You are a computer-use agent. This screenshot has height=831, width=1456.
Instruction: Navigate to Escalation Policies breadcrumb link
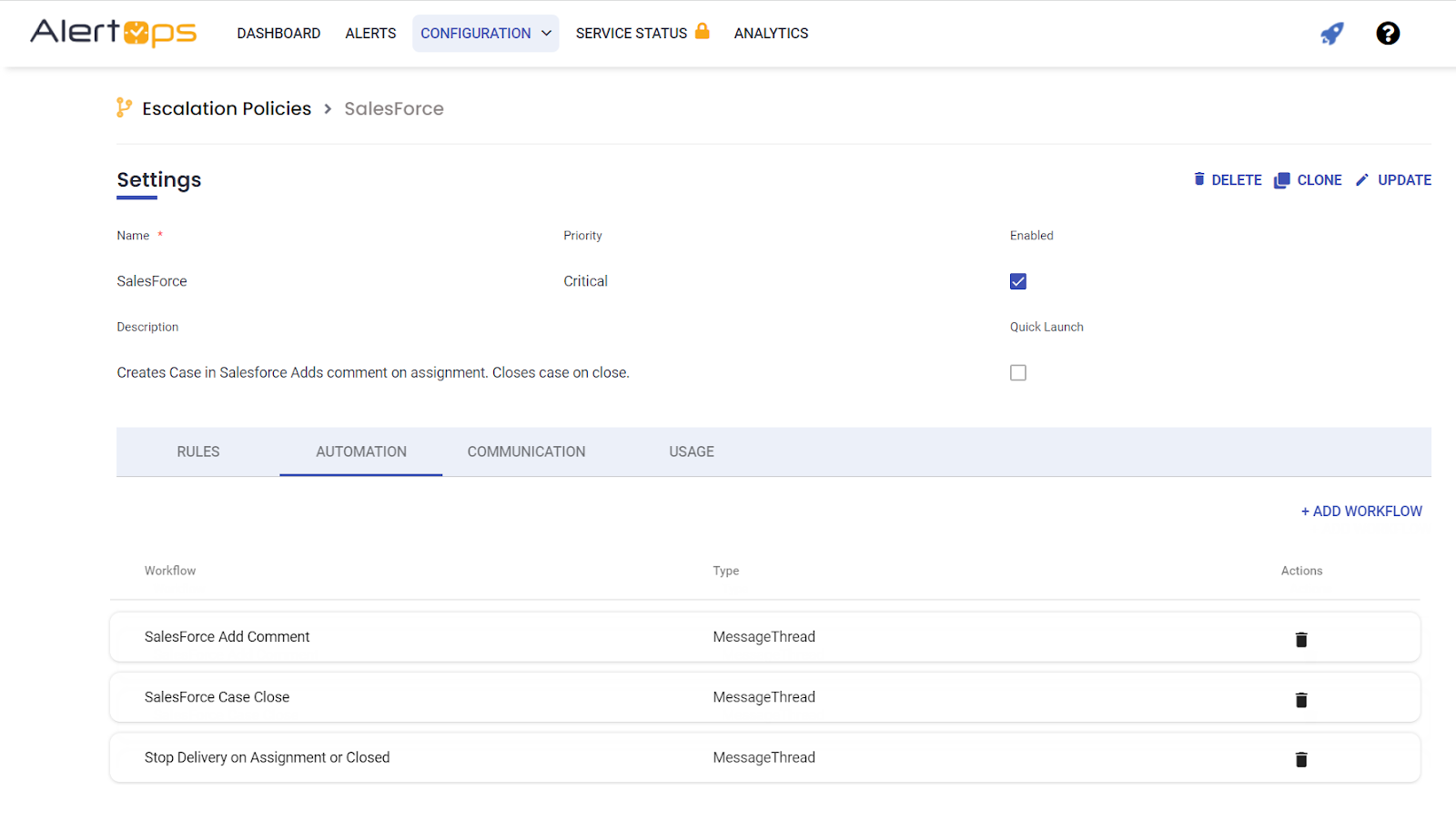(x=227, y=108)
